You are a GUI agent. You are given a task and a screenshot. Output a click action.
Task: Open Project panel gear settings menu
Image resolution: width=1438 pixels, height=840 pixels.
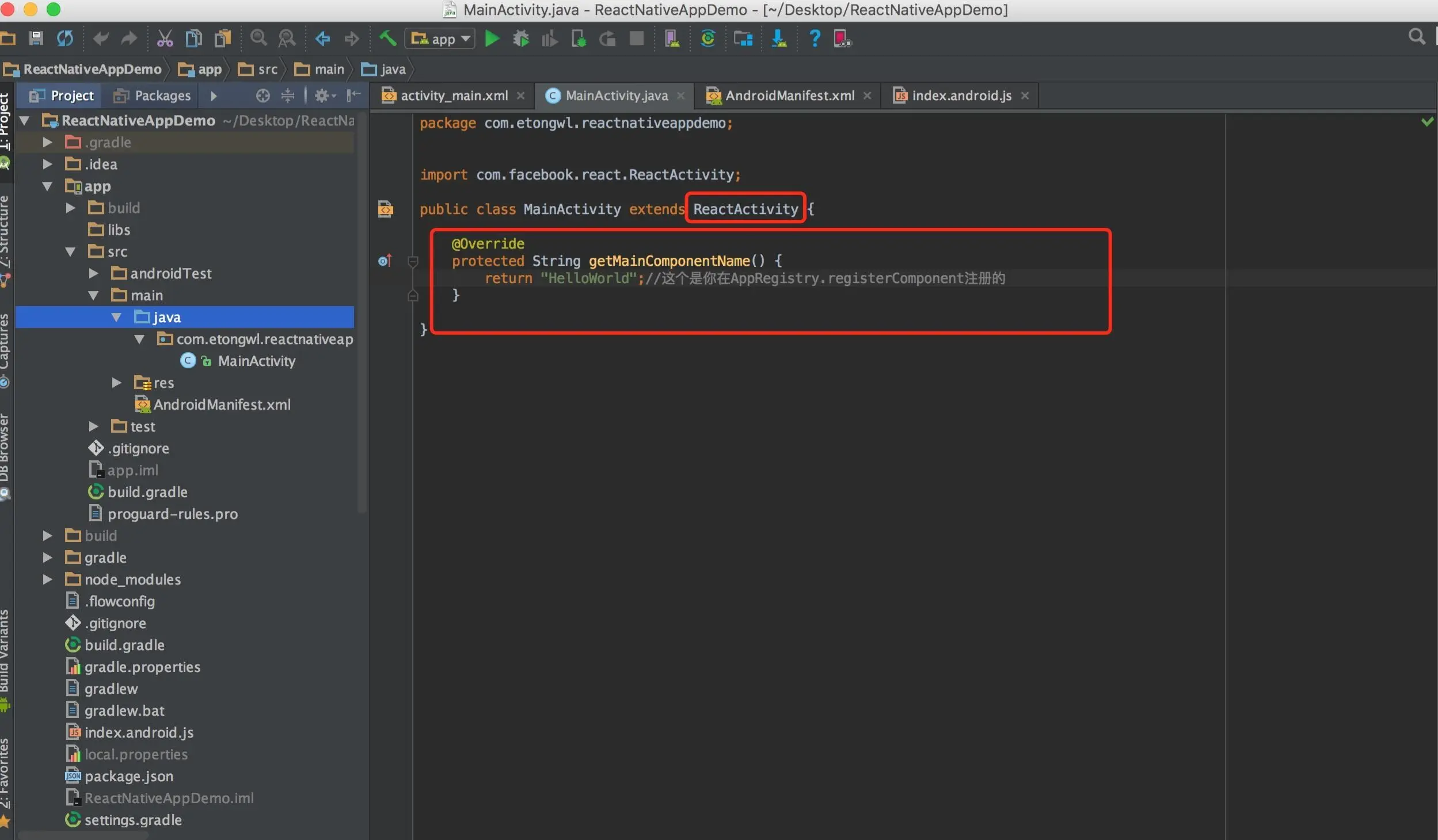point(325,96)
